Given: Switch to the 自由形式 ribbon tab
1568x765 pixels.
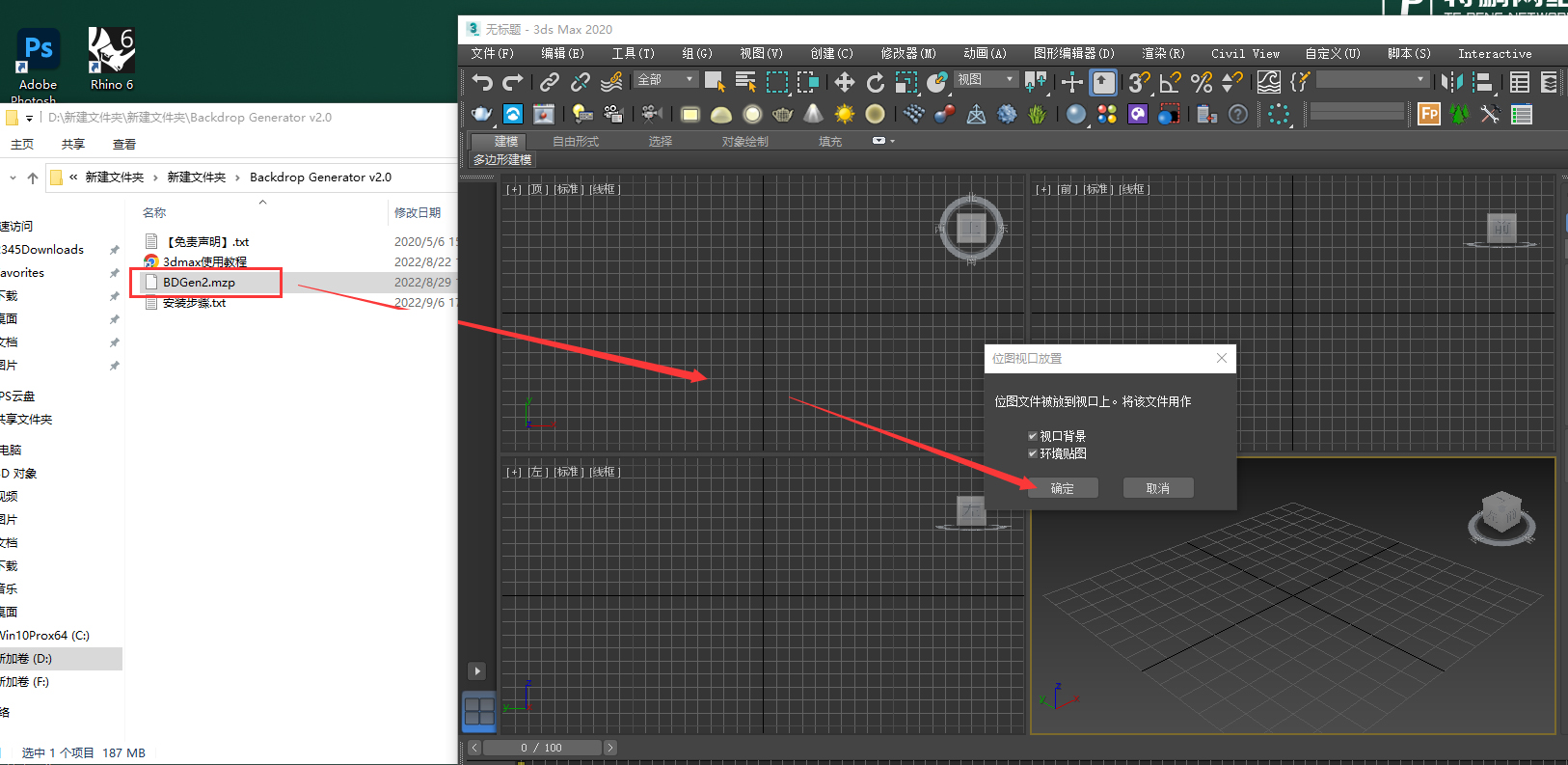Looking at the screenshot, I should (x=576, y=142).
